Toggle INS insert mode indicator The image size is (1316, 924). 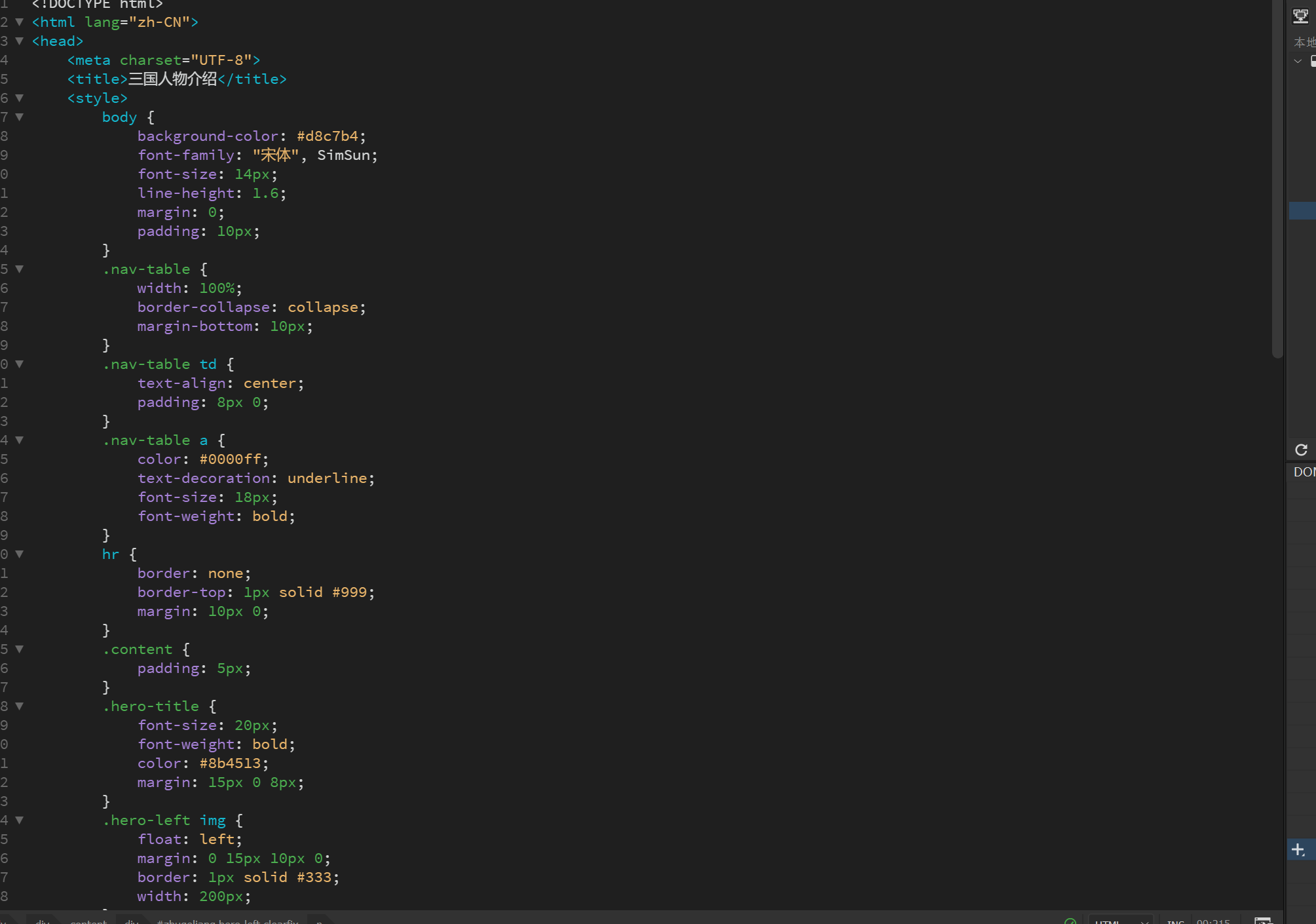(1175, 921)
